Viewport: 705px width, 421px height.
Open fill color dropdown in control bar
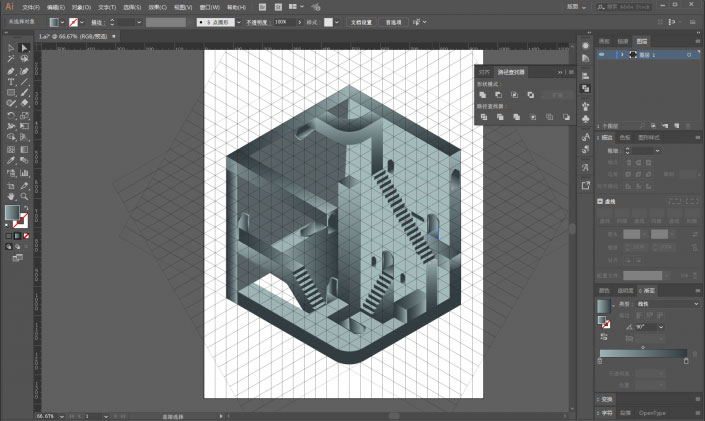pos(62,22)
